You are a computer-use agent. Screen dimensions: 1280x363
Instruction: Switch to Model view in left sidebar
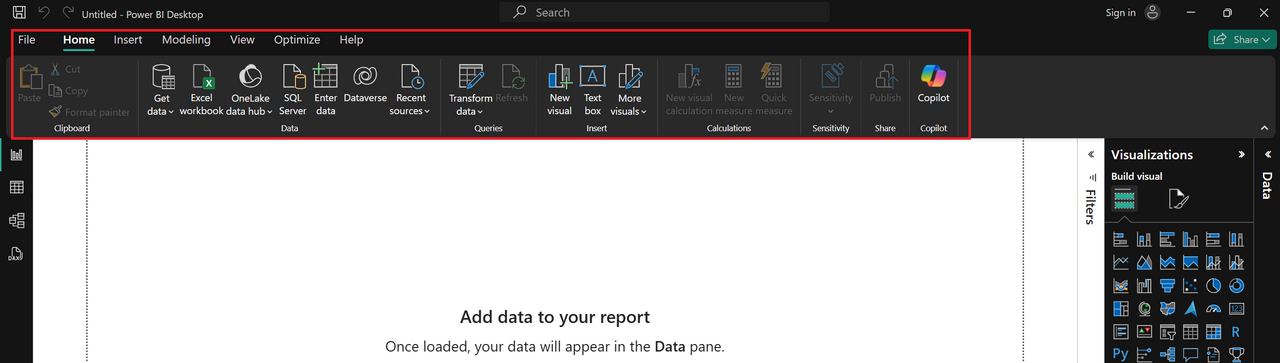[16, 221]
